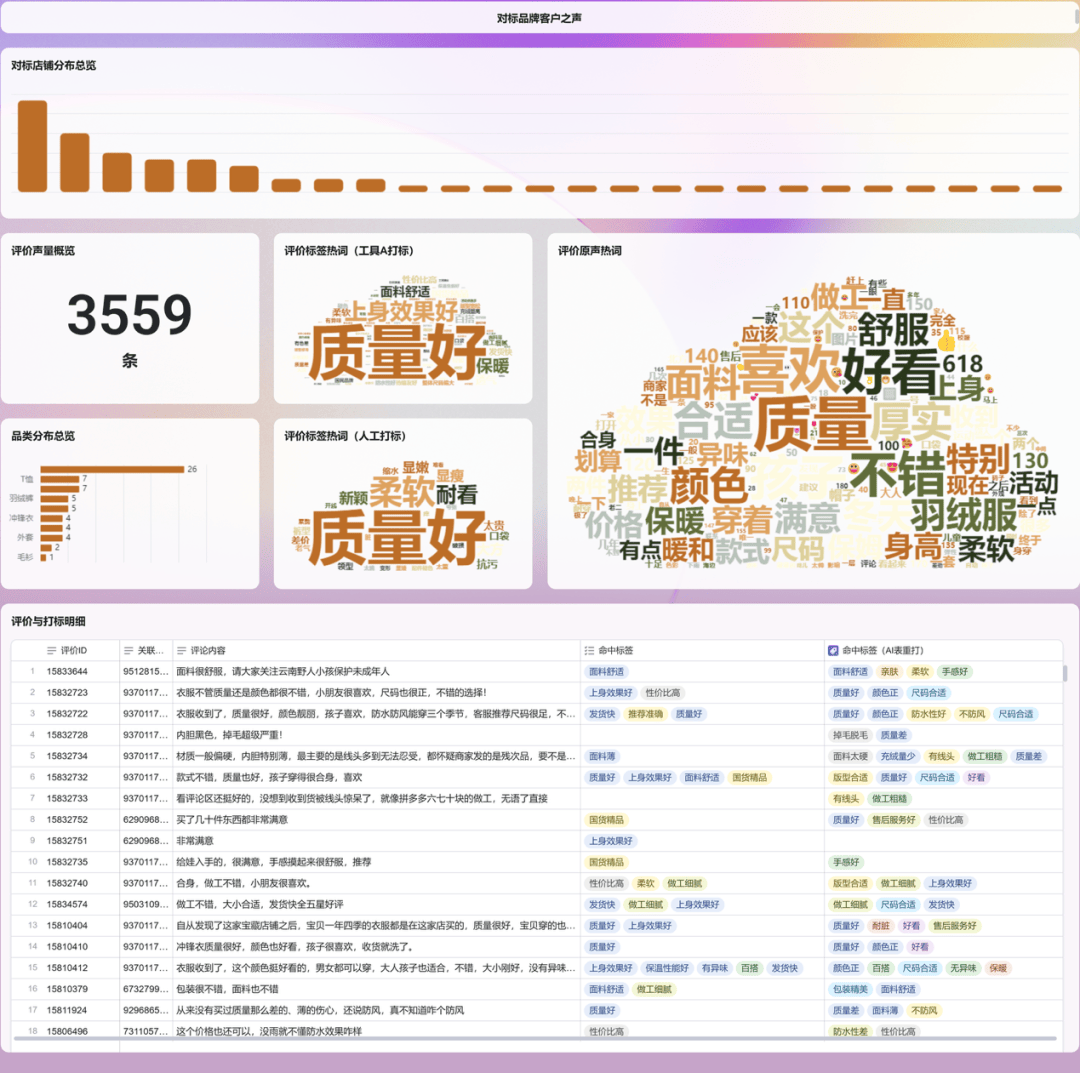The width and height of the screenshot is (1080, 1073).
Task: Click the field icon in 关联 column header
Action: click(x=129, y=650)
